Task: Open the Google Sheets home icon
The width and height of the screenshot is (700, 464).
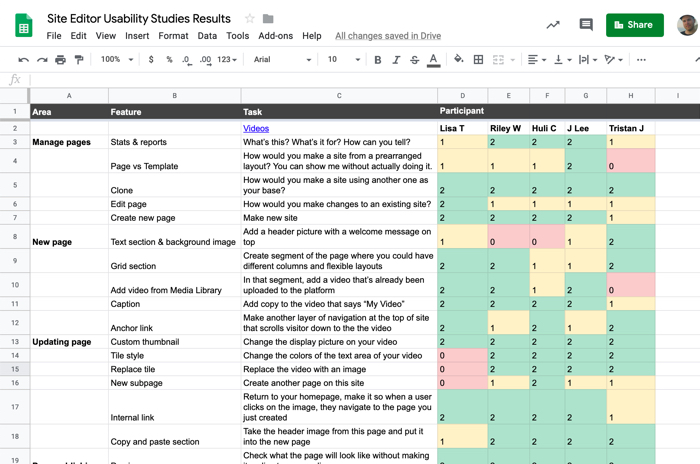Action: point(23,25)
